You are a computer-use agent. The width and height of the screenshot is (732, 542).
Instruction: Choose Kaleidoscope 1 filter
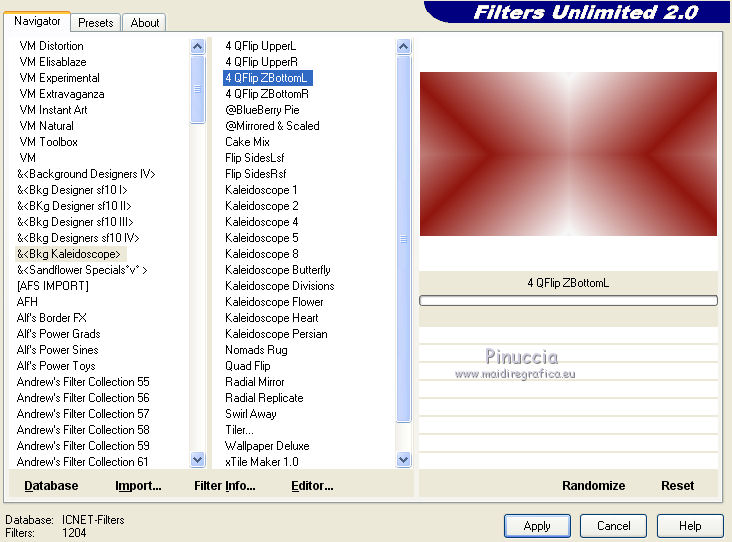tap(261, 190)
